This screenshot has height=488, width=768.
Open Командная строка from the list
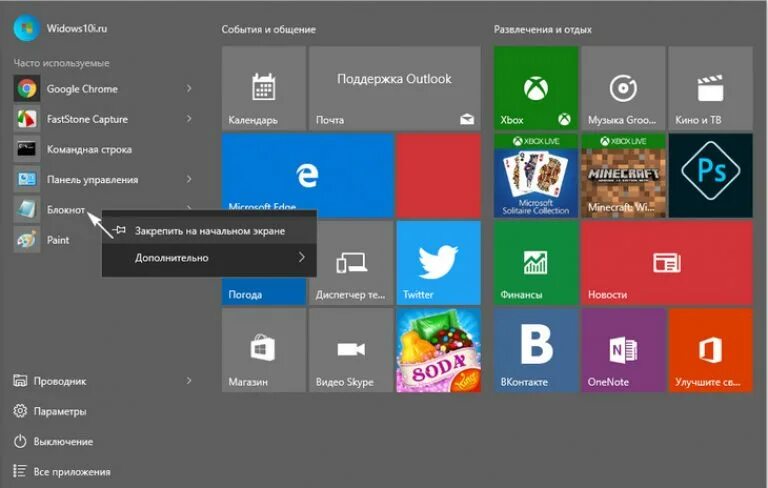(103, 149)
